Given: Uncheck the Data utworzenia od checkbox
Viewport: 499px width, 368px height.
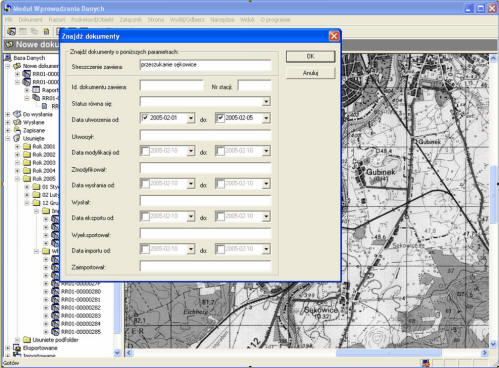Looking at the screenshot, I should (x=145, y=118).
